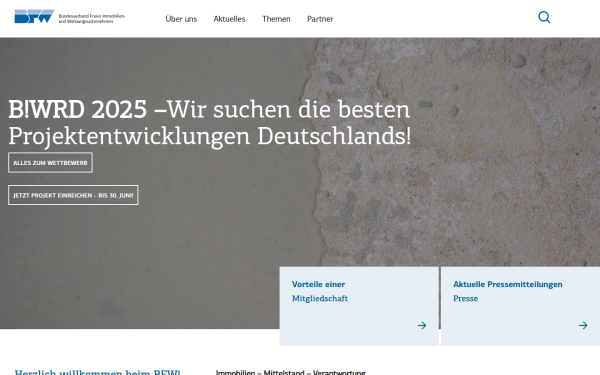Click the B!WRD 2025 hero headline
Screen dimensions: 600x375
point(210,122)
